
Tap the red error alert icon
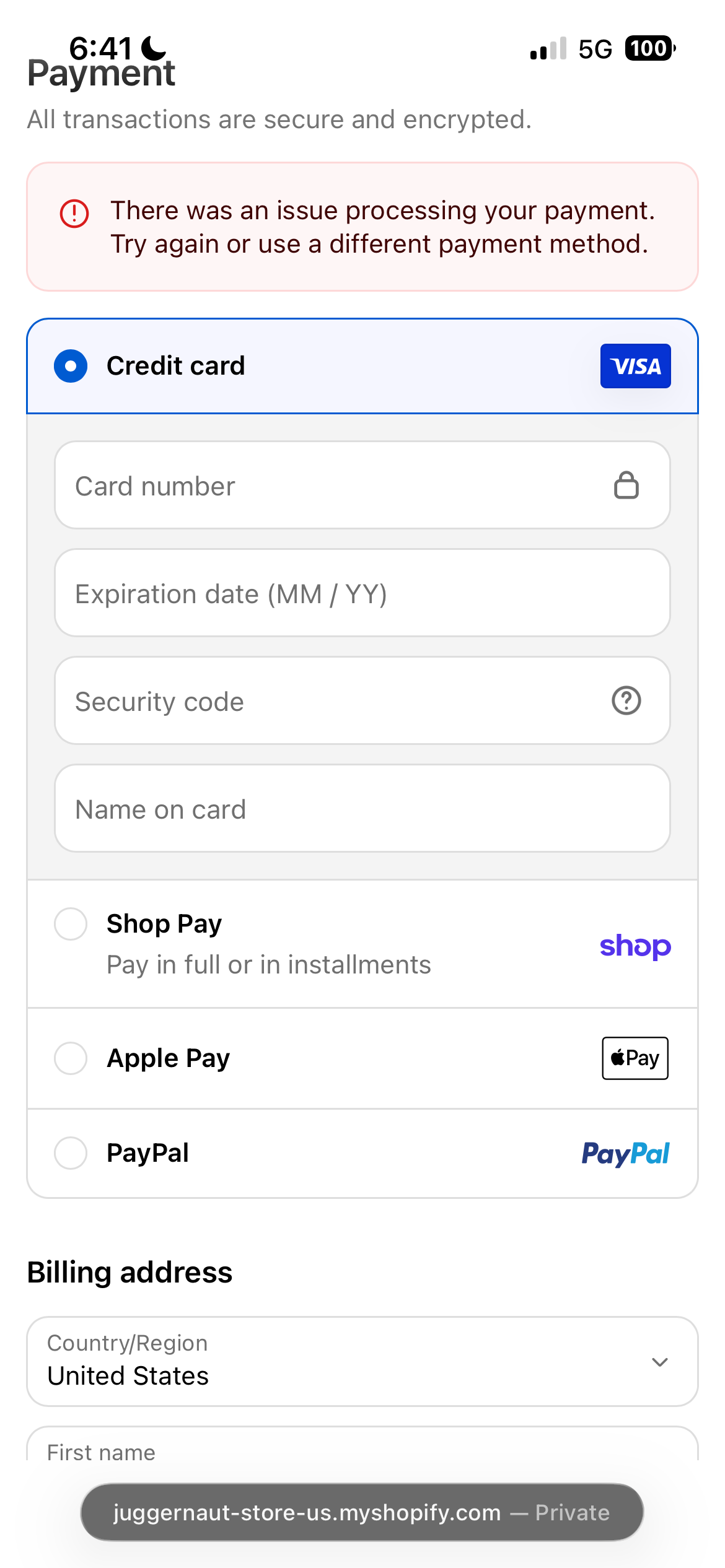tap(74, 214)
